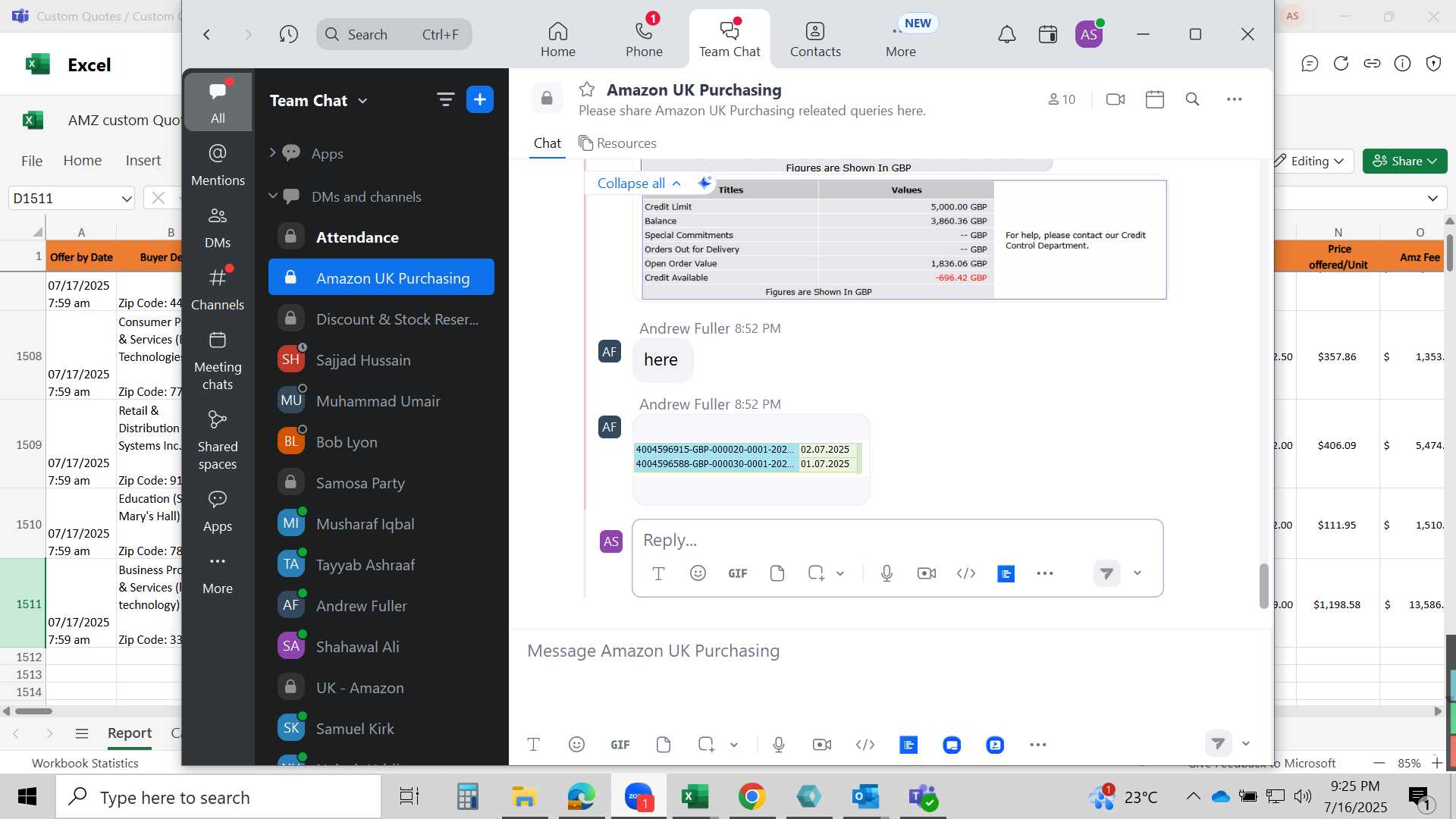Open the notifications bell
This screenshot has width=1456, height=819.
click(1006, 34)
